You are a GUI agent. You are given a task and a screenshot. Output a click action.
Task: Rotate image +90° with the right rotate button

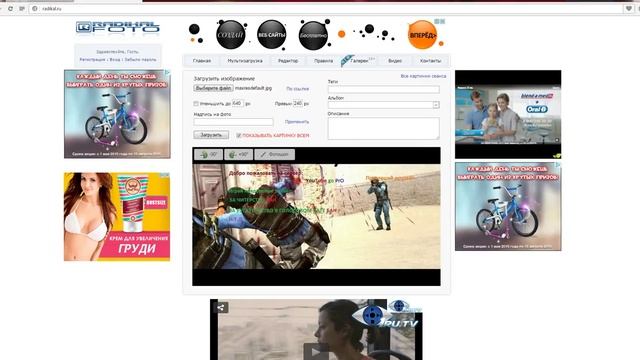(238, 154)
